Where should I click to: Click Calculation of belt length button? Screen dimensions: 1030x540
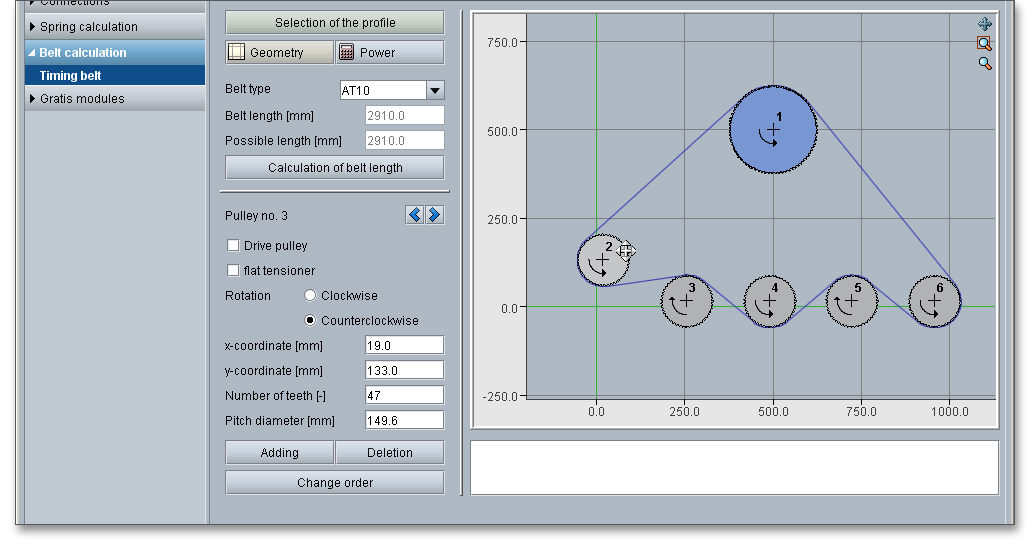(x=335, y=168)
